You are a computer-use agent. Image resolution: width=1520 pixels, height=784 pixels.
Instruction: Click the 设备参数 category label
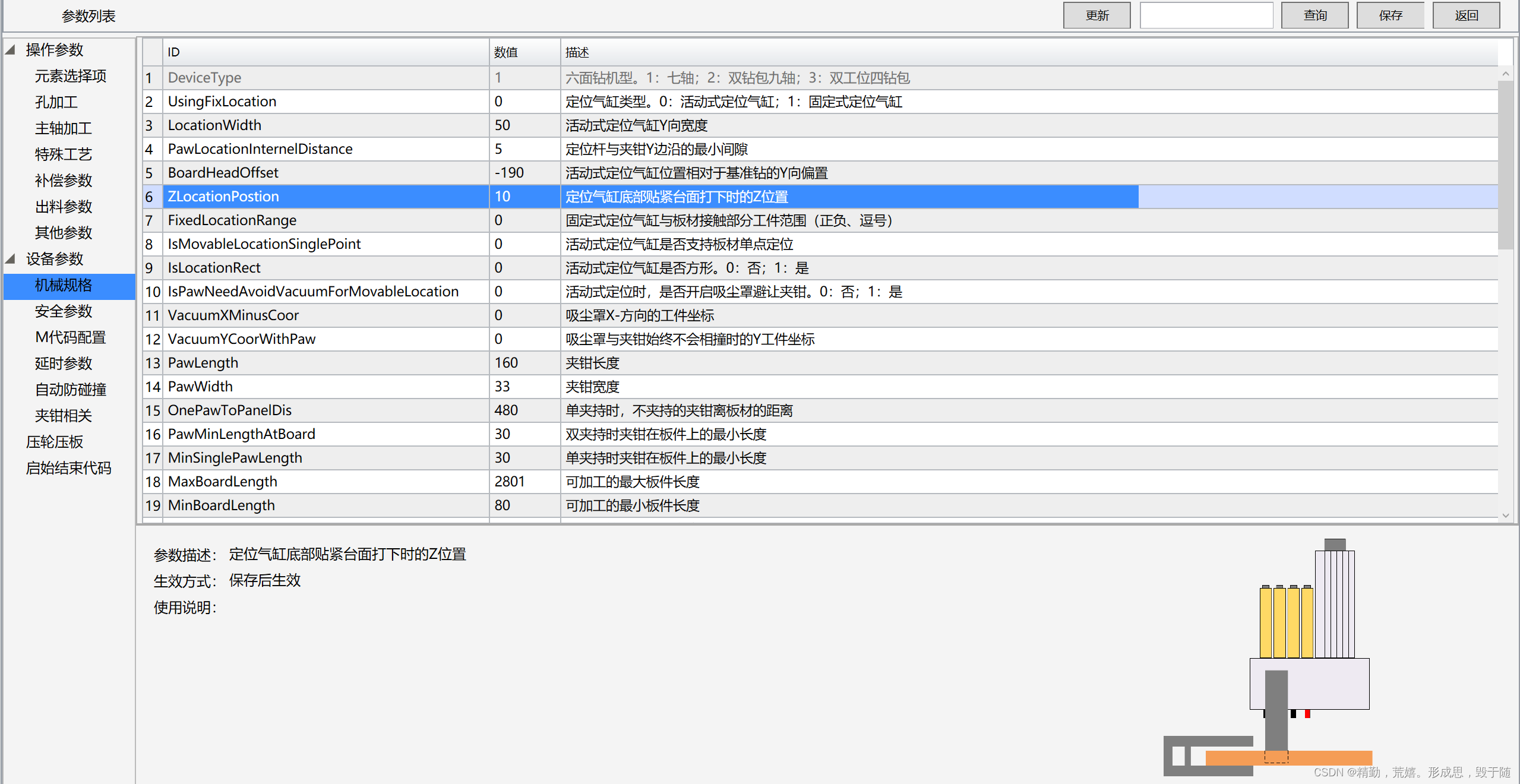55,259
